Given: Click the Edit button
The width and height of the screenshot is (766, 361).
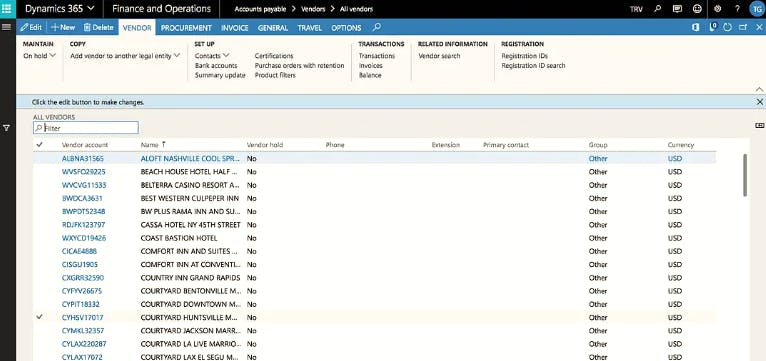Looking at the screenshot, I should pos(31,27).
